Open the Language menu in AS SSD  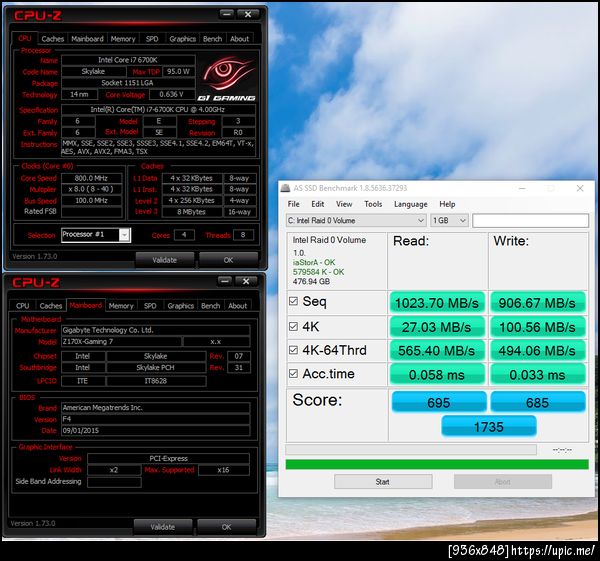tap(411, 204)
